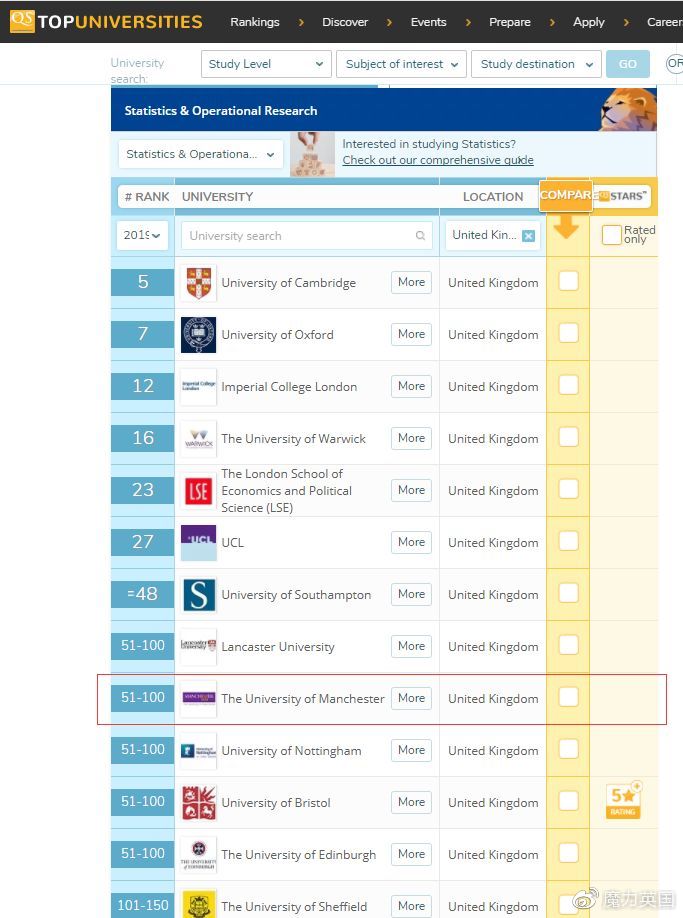Open Imperial College London link
The height and width of the screenshot is (918, 683).
click(x=289, y=387)
